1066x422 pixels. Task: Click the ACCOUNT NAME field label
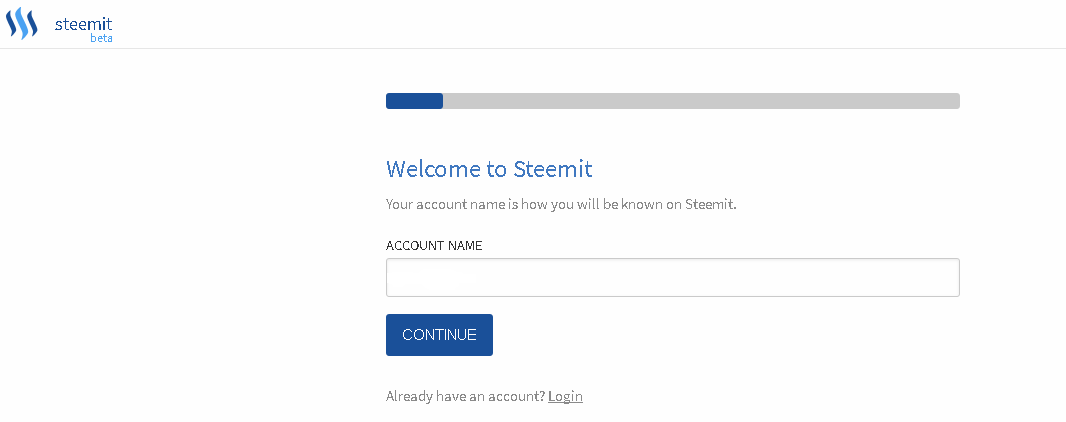[x=434, y=246]
